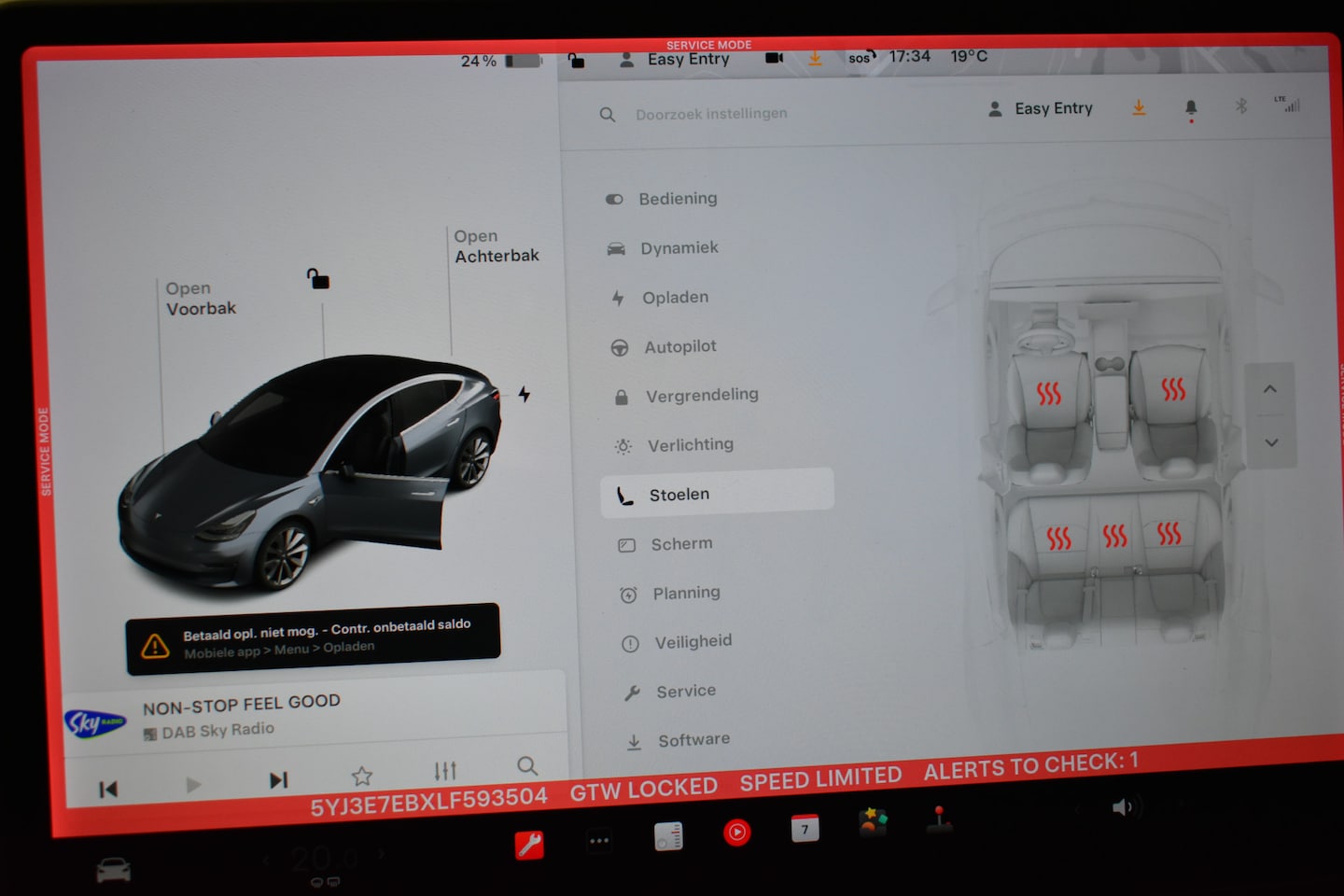Viewport: 1344px width, 896px height.
Task: Open the arcade joystick app icon
Action: (x=940, y=819)
